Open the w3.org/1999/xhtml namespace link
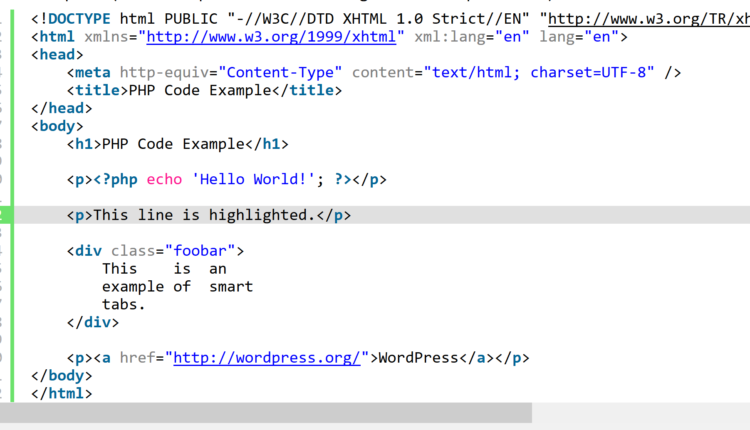 tap(271, 37)
